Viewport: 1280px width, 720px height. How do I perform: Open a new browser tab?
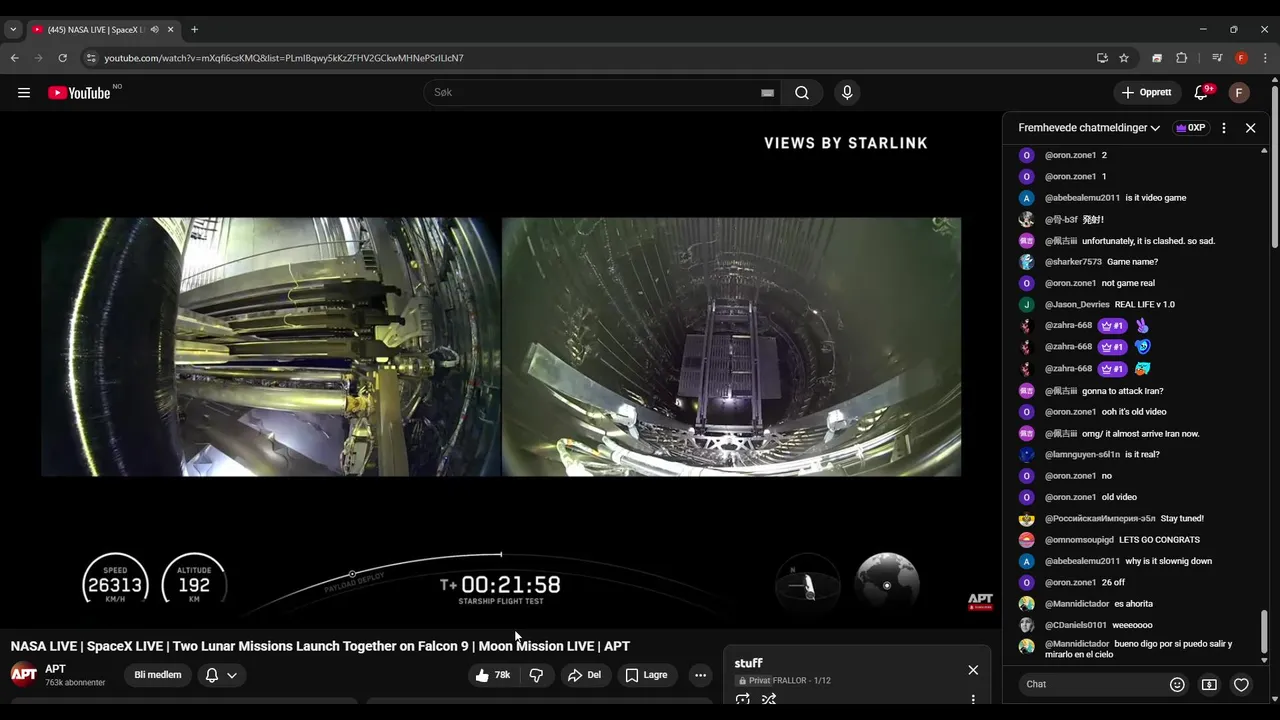coord(194,30)
